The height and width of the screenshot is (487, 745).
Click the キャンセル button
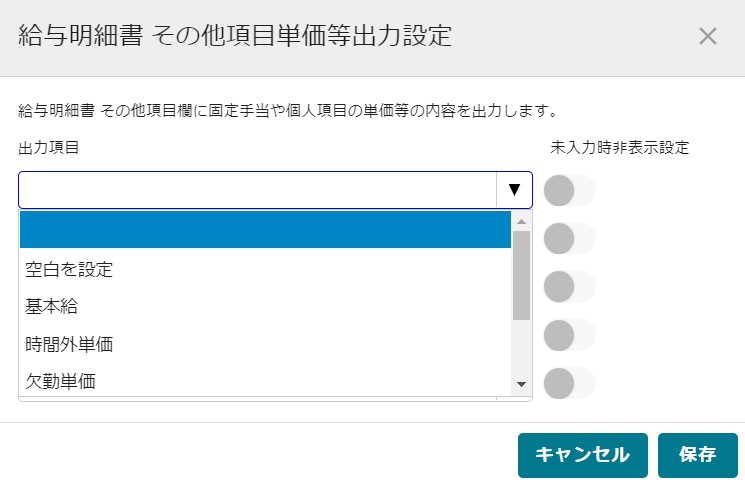click(x=583, y=455)
